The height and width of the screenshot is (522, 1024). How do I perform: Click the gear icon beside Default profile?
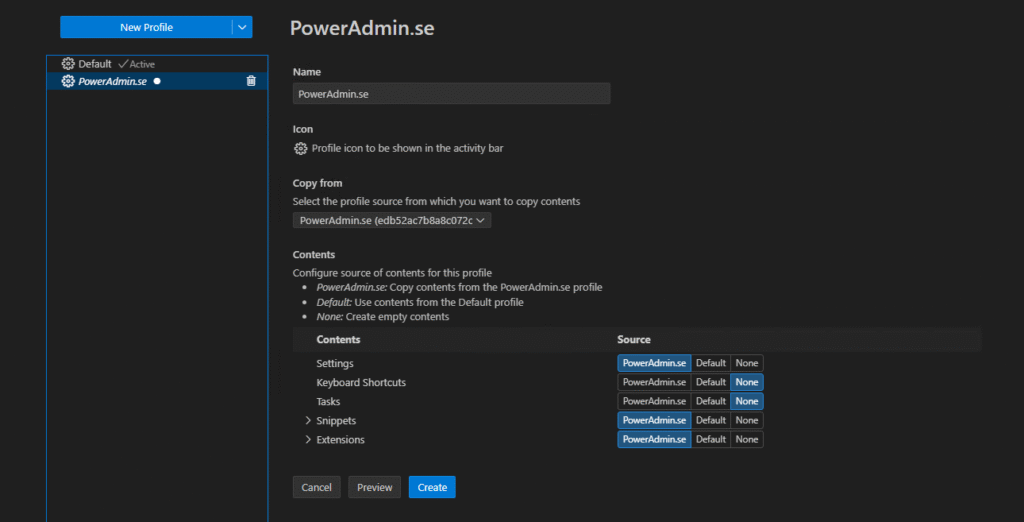pos(68,64)
